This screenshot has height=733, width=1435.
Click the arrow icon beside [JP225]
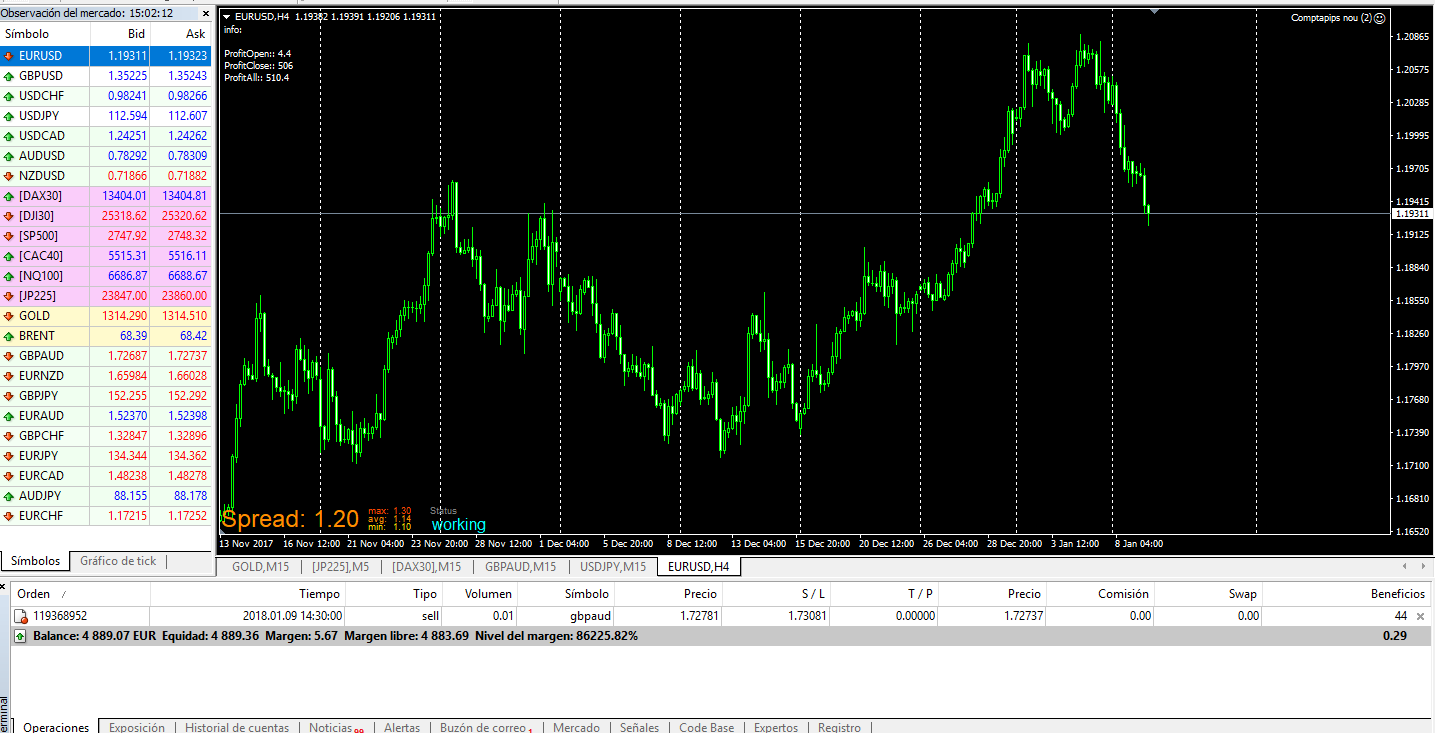pos(9,296)
